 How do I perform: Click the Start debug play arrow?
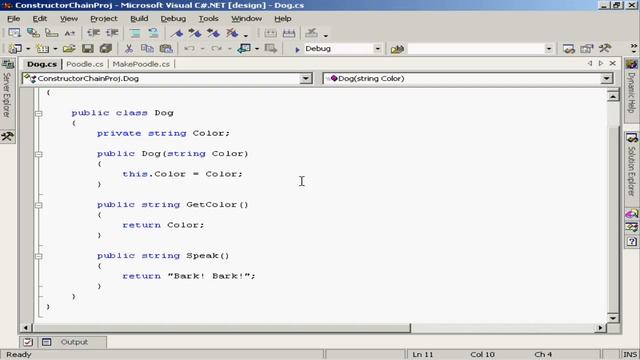[x=297, y=49]
